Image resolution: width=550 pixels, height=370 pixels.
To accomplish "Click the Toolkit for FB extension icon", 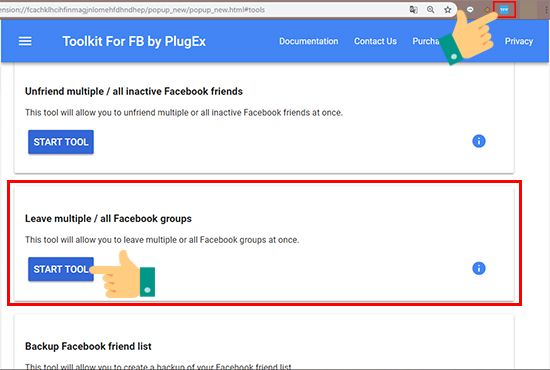I will pos(504,10).
